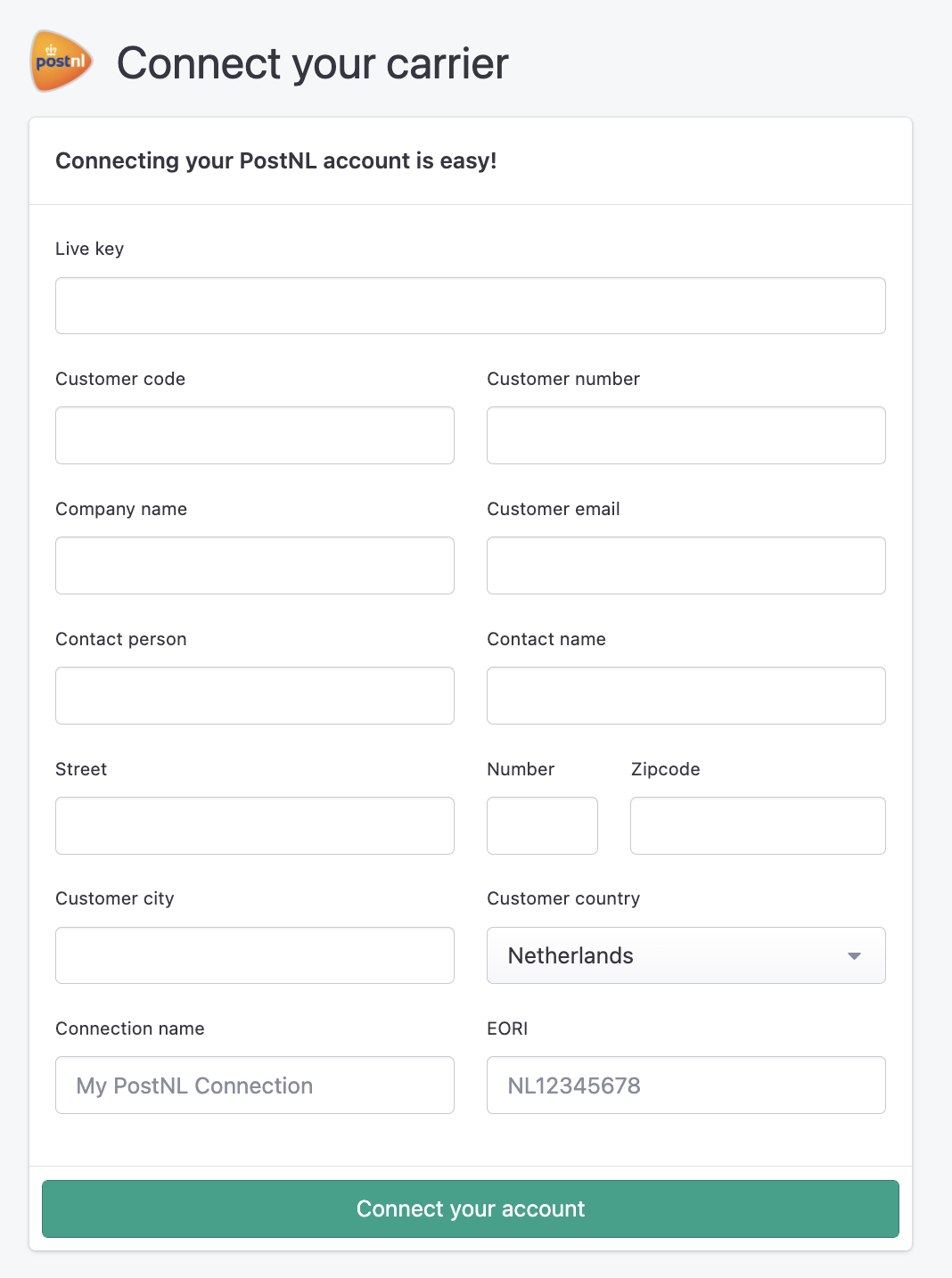Click the Contact name field
Viewport: 952px width, 1278px height.
pyautogui.click(x=686, y=696)
